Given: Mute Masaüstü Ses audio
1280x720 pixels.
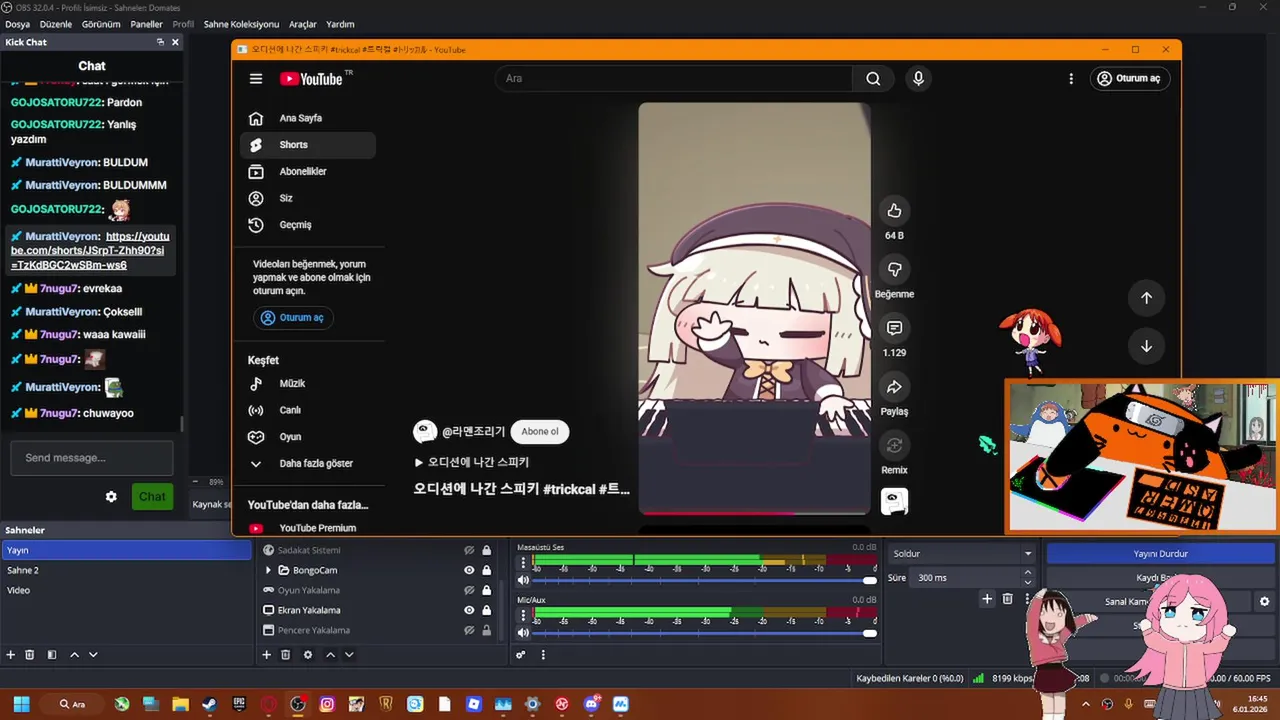Looking at the screenshot, I should click(x=523, y=580).
